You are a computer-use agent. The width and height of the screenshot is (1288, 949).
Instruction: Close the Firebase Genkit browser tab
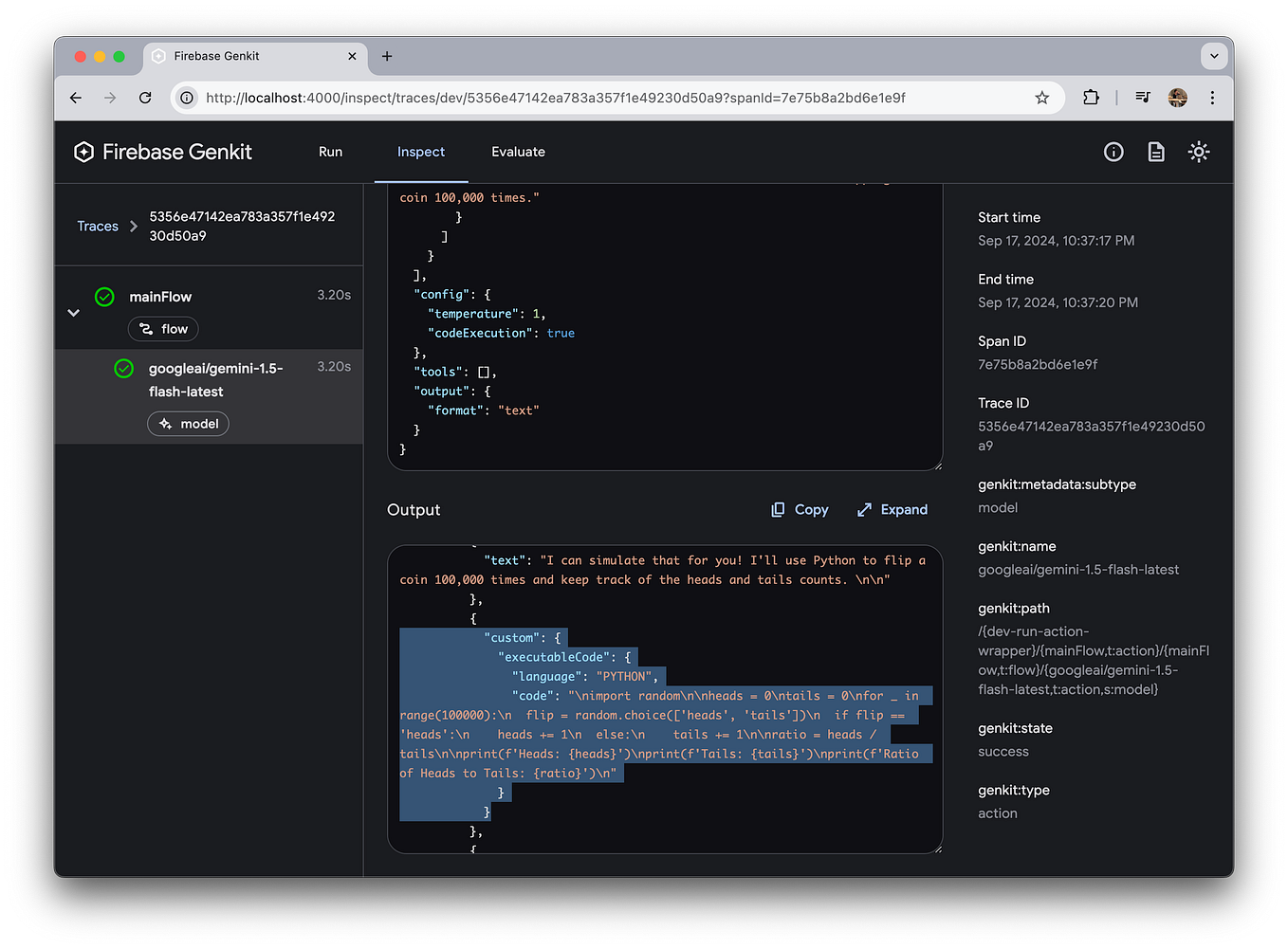coord(352,56)
